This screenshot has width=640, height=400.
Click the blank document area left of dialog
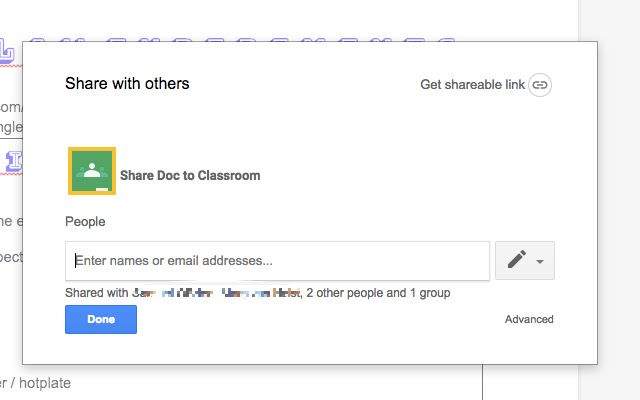(10, 300)
